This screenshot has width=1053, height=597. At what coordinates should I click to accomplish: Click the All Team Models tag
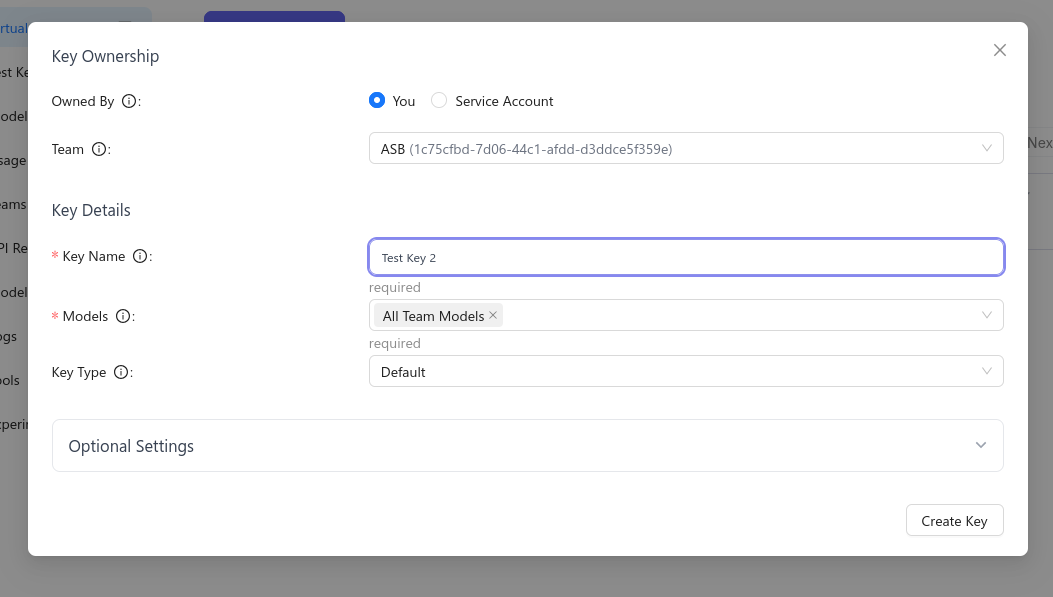click(433, 316)
